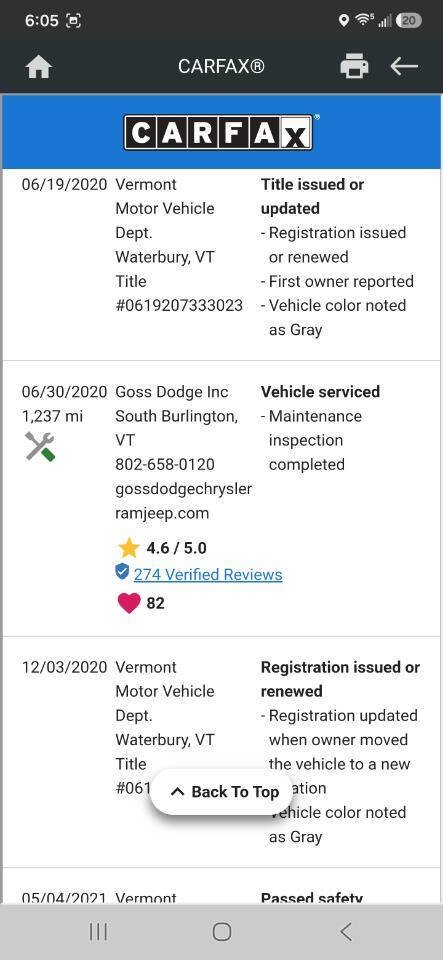The width and height of the screenshot is (443, 960).
Task: Open the 274 Verified Reviews link
Action: [208, 574]
